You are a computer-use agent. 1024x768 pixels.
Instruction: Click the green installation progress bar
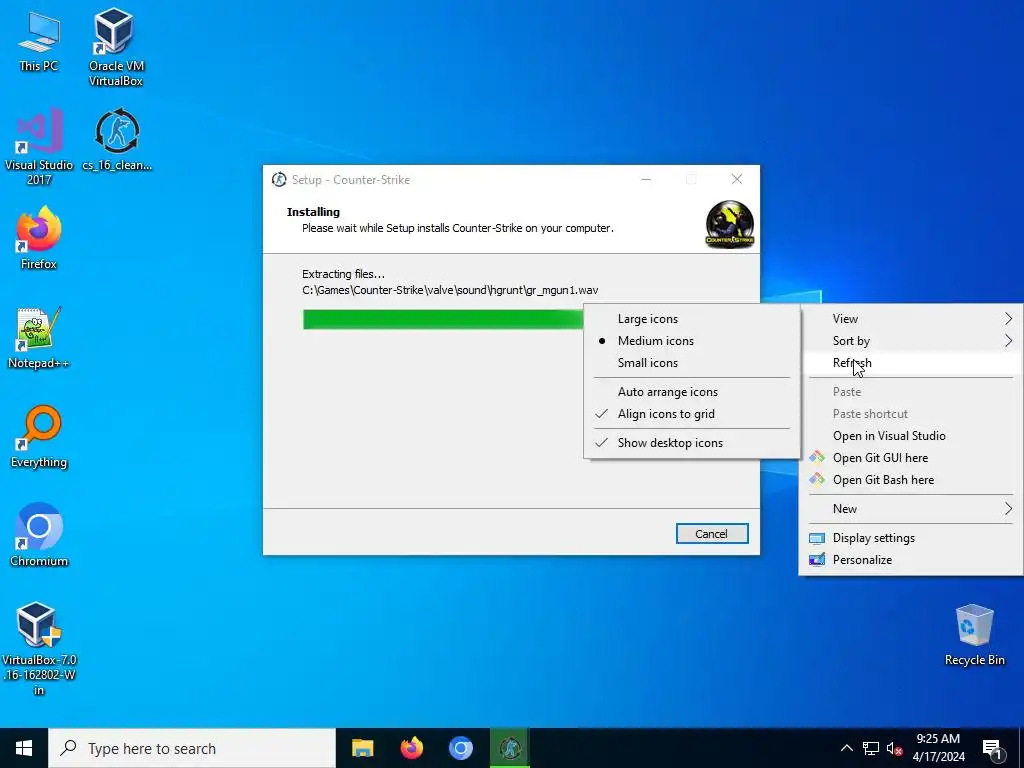(x=443, y=319)
